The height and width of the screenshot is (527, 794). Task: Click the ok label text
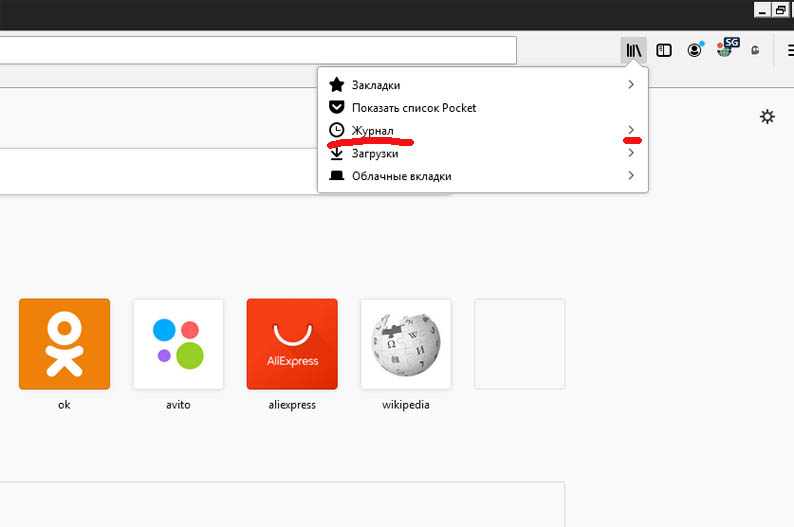pyautogui.click(x=64, y=404)
